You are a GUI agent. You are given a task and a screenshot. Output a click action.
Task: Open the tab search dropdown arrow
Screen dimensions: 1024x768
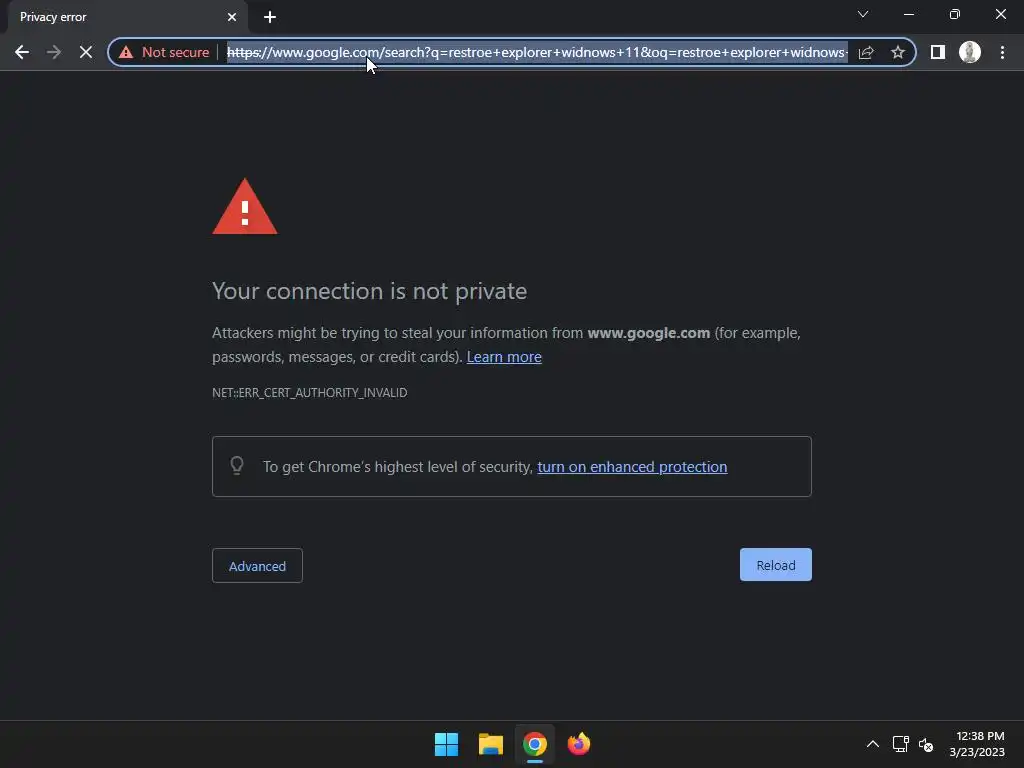(x=863, y=14)
